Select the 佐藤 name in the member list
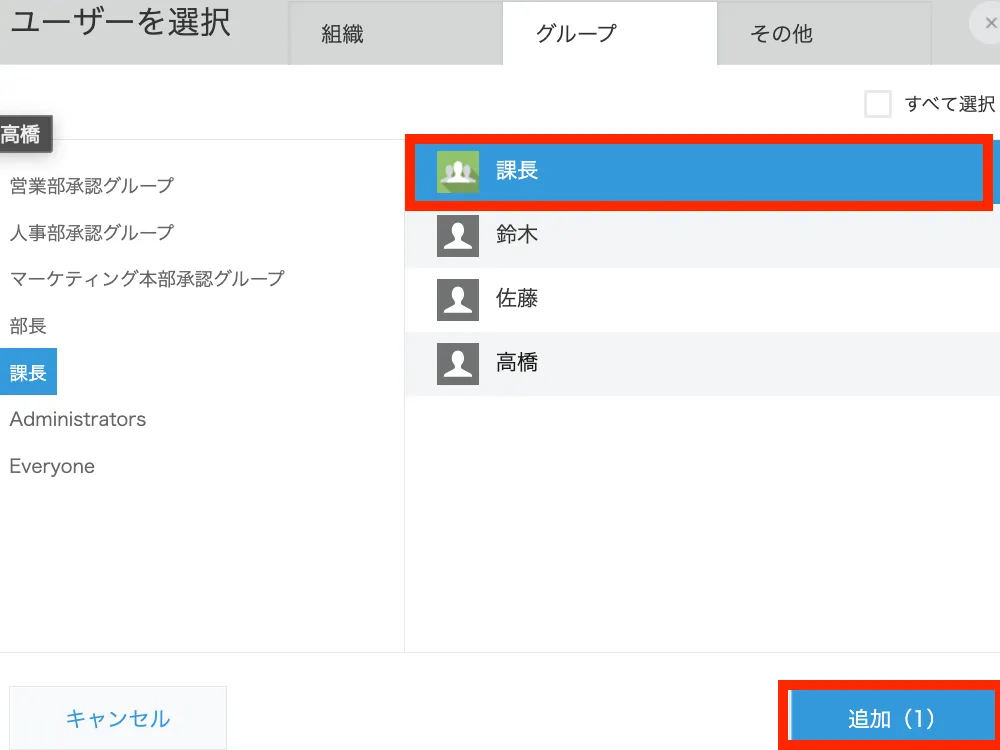The height and width of the screenshot is (750, 1000). point(517,300)
